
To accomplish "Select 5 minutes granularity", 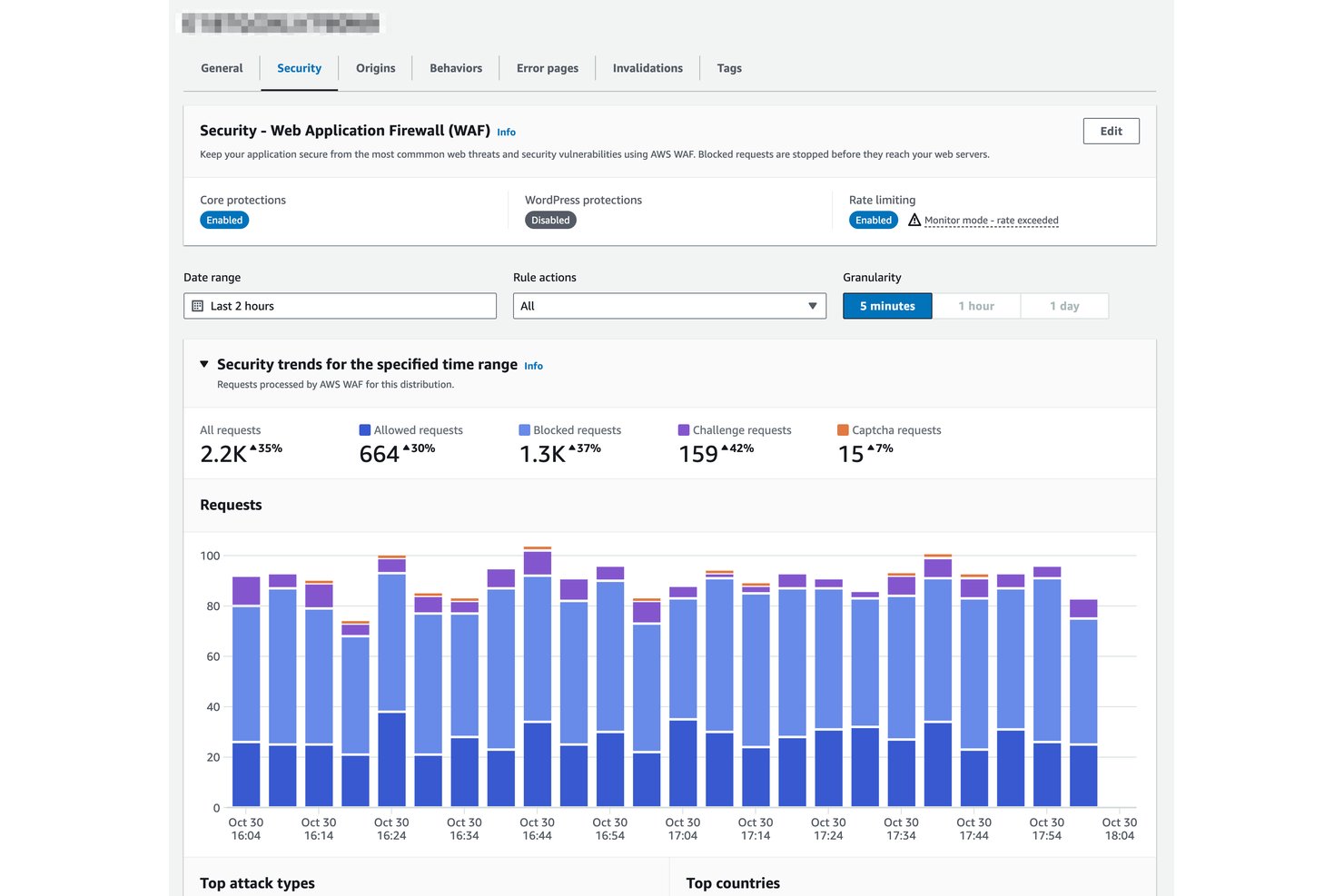I will pos(887,306).
